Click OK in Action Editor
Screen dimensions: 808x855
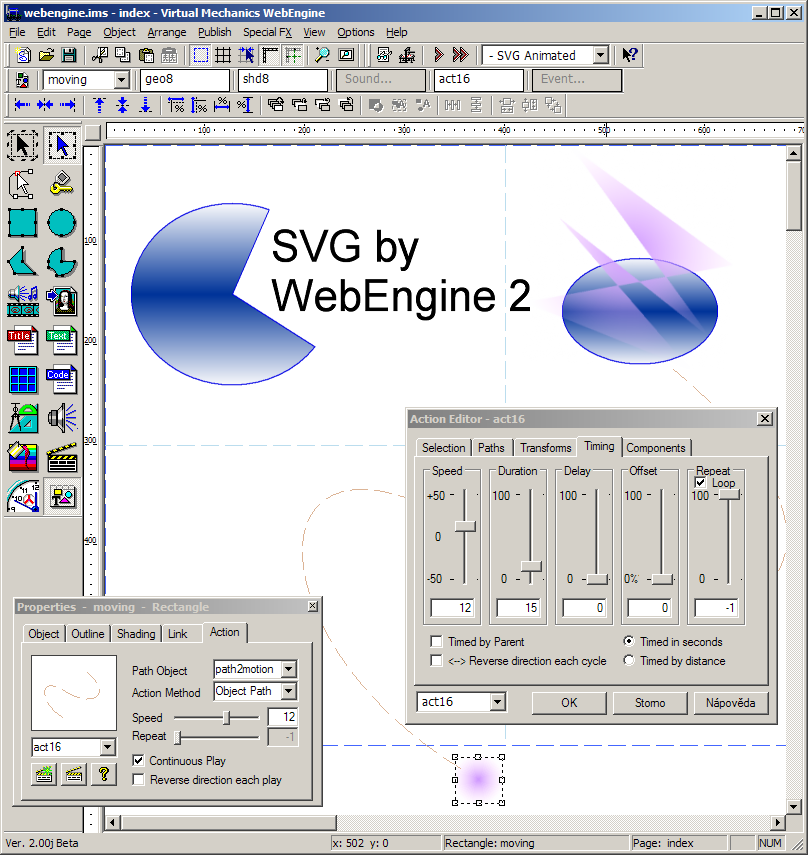[569, 703]
